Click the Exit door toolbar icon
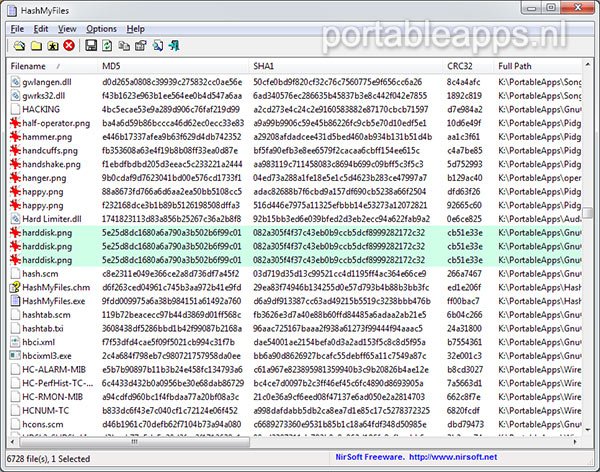This screenshot has width=600, height=472. tap(174, 46)
